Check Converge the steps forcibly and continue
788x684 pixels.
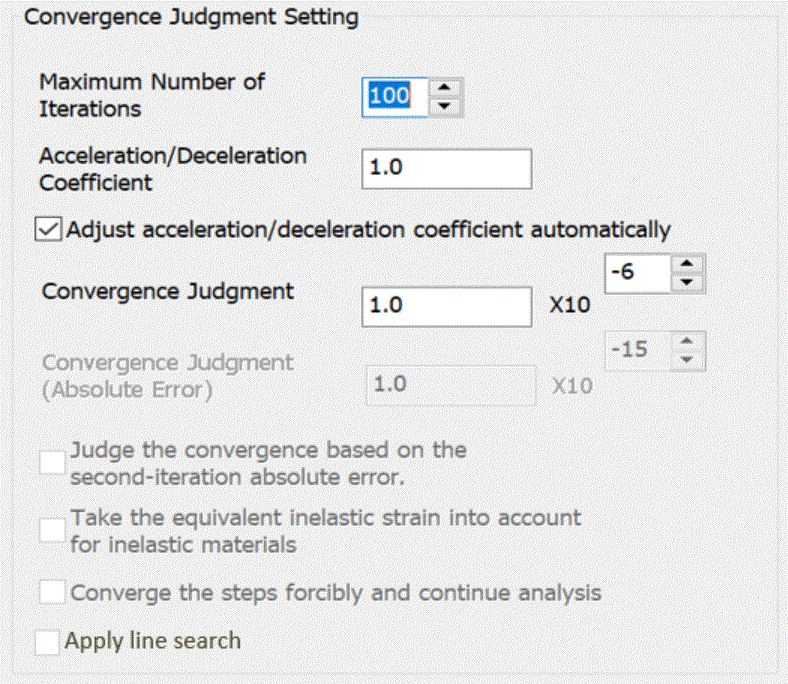(53, 593)
